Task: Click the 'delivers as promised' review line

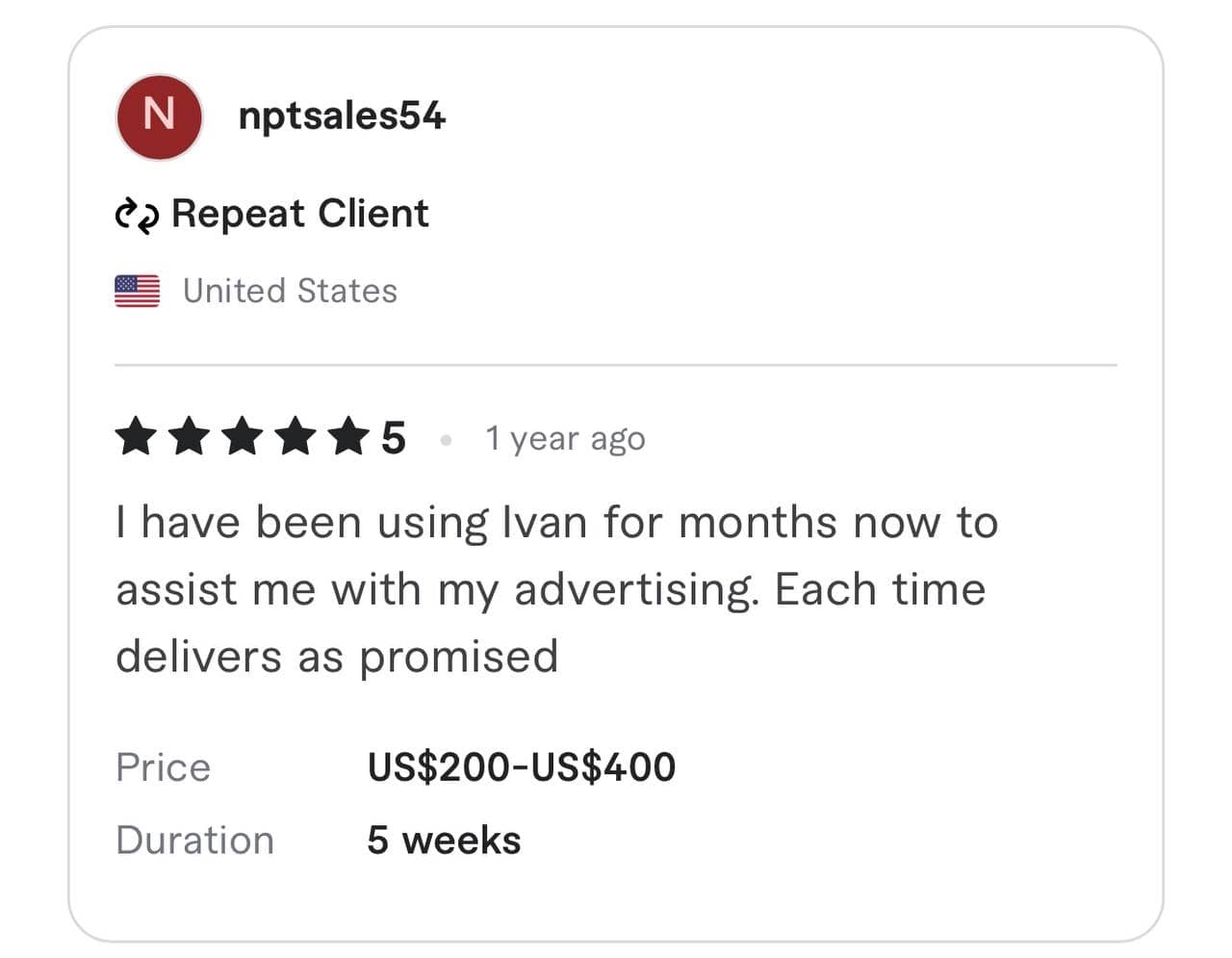Action: click(x=337, y=657)
